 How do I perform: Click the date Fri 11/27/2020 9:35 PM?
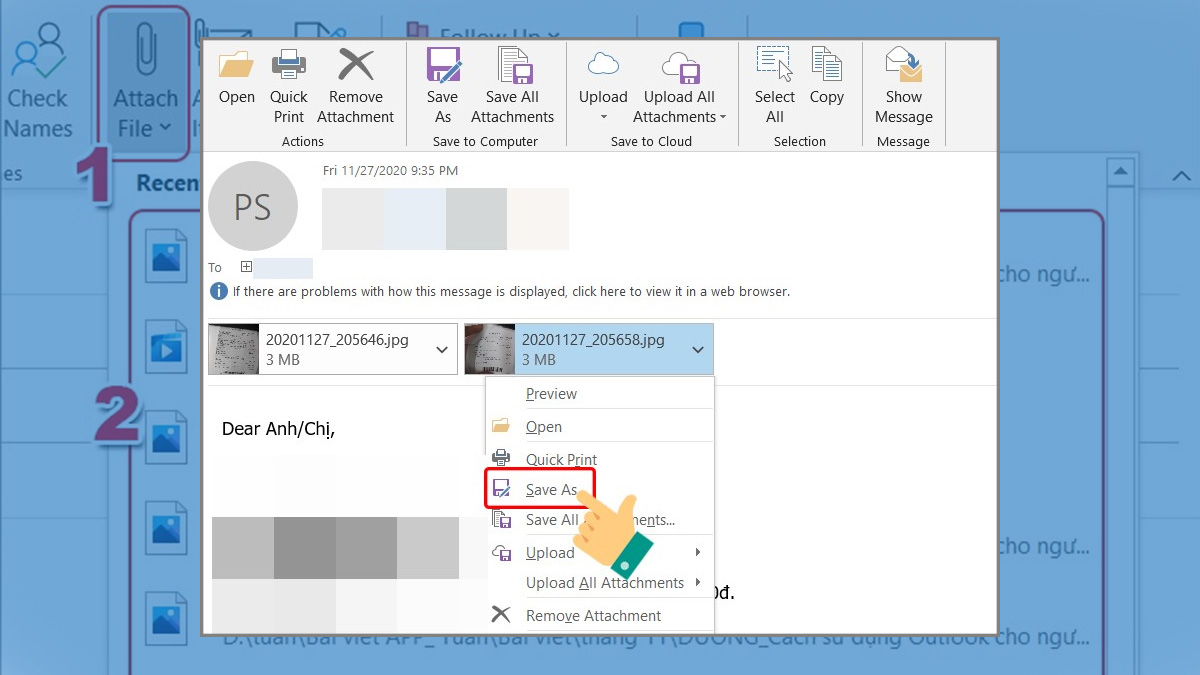coord(390,171)
